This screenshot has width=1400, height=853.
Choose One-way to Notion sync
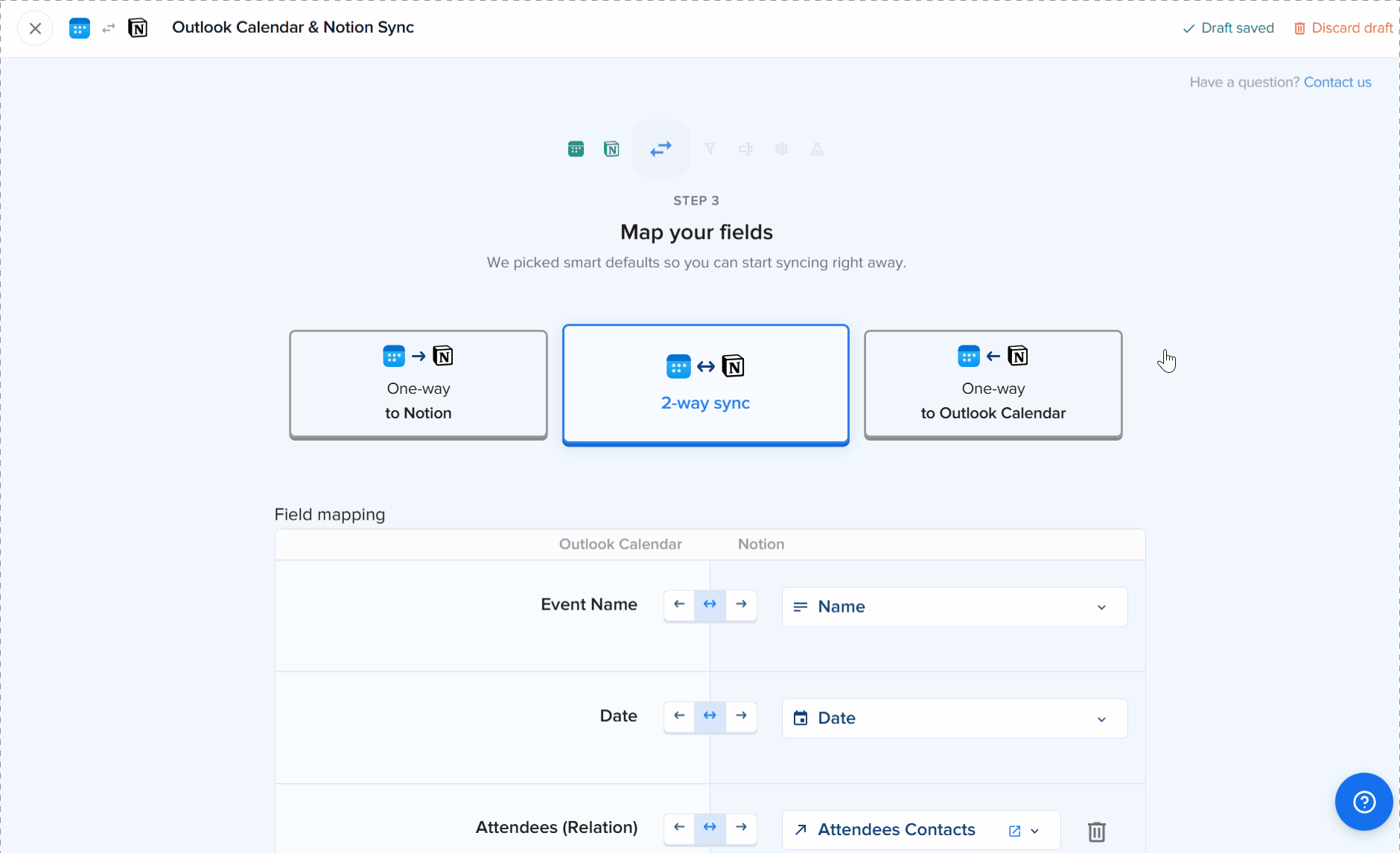point(419,385)
